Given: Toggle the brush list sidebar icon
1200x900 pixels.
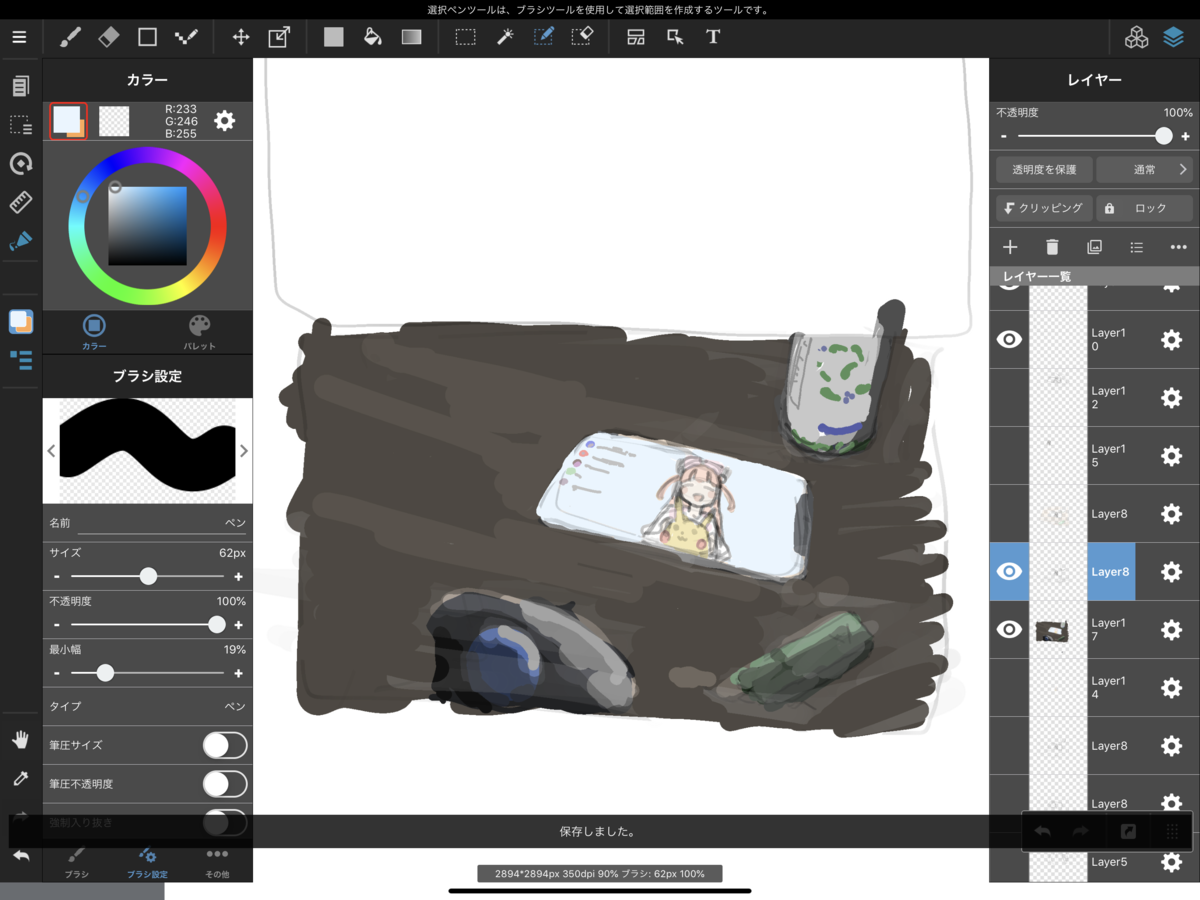Looking at the screenshot, I should 21,360.
